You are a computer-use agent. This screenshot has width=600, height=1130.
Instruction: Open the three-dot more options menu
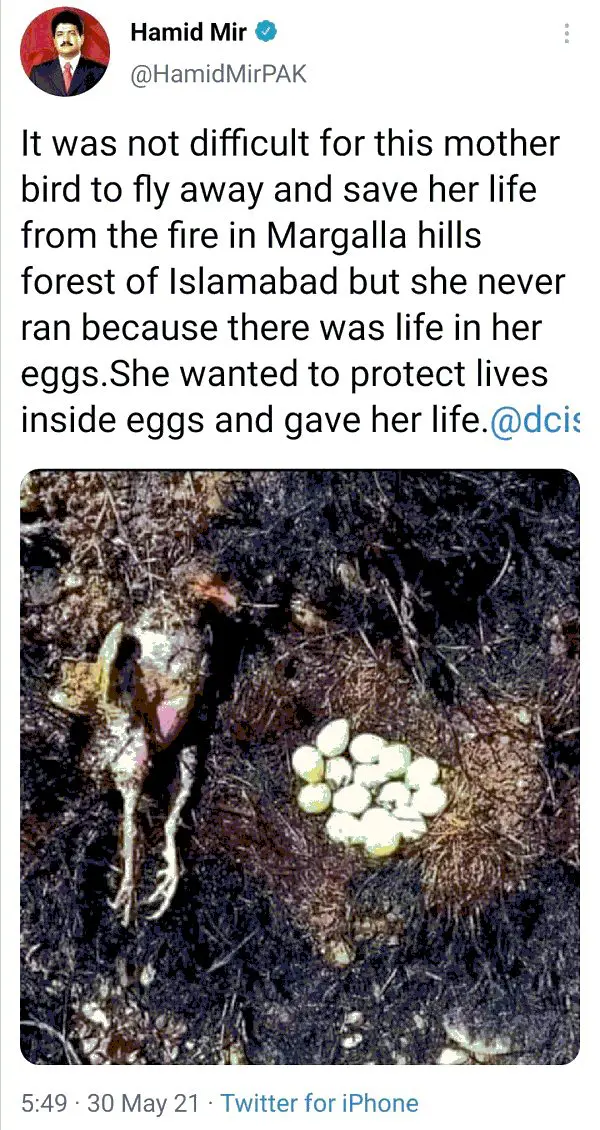pos(566,34)
